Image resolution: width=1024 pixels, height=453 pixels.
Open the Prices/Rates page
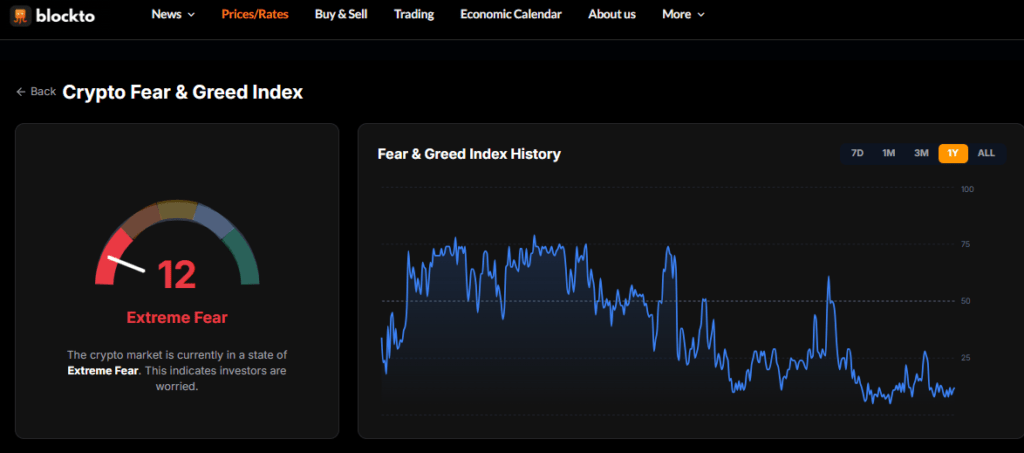tap(255, 14)
